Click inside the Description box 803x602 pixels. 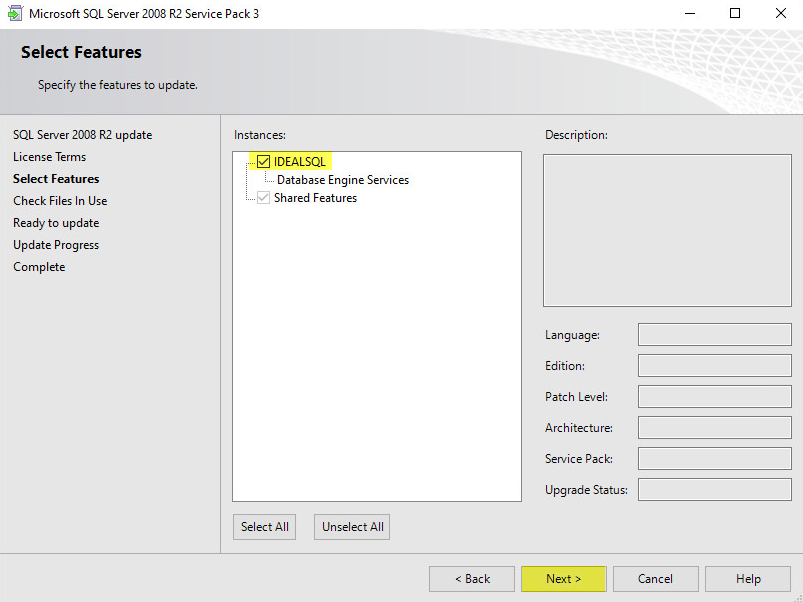pos(667,230)
